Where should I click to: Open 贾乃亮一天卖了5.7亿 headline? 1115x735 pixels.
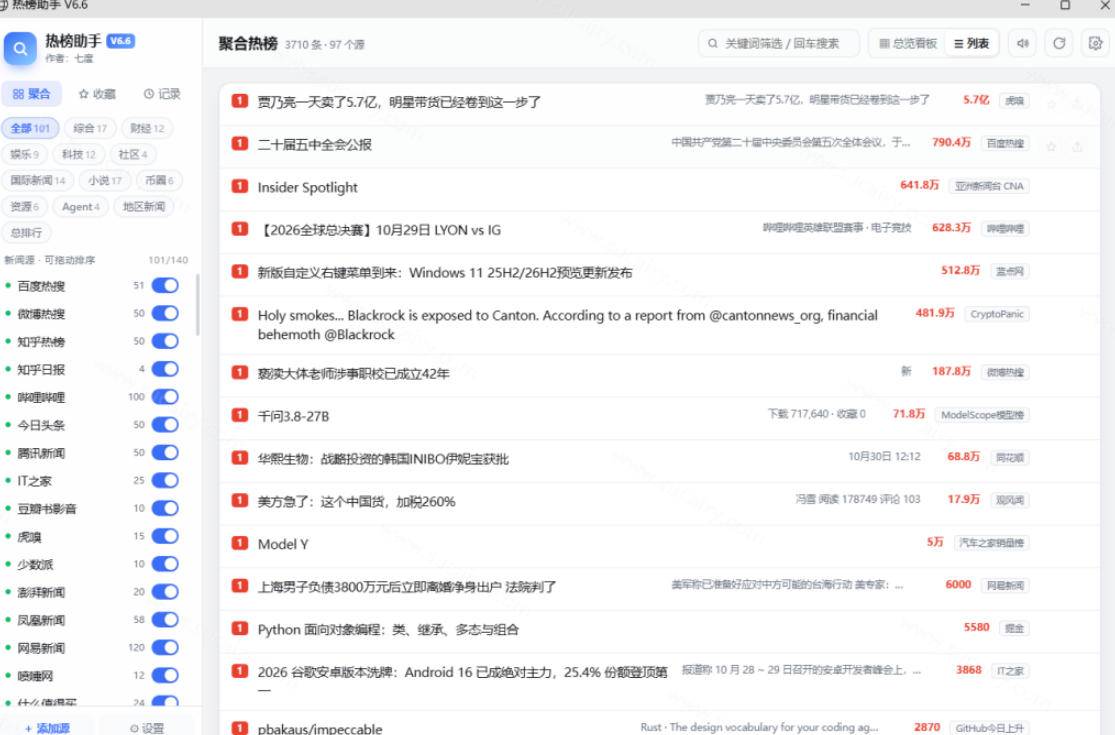pos(399,102)
